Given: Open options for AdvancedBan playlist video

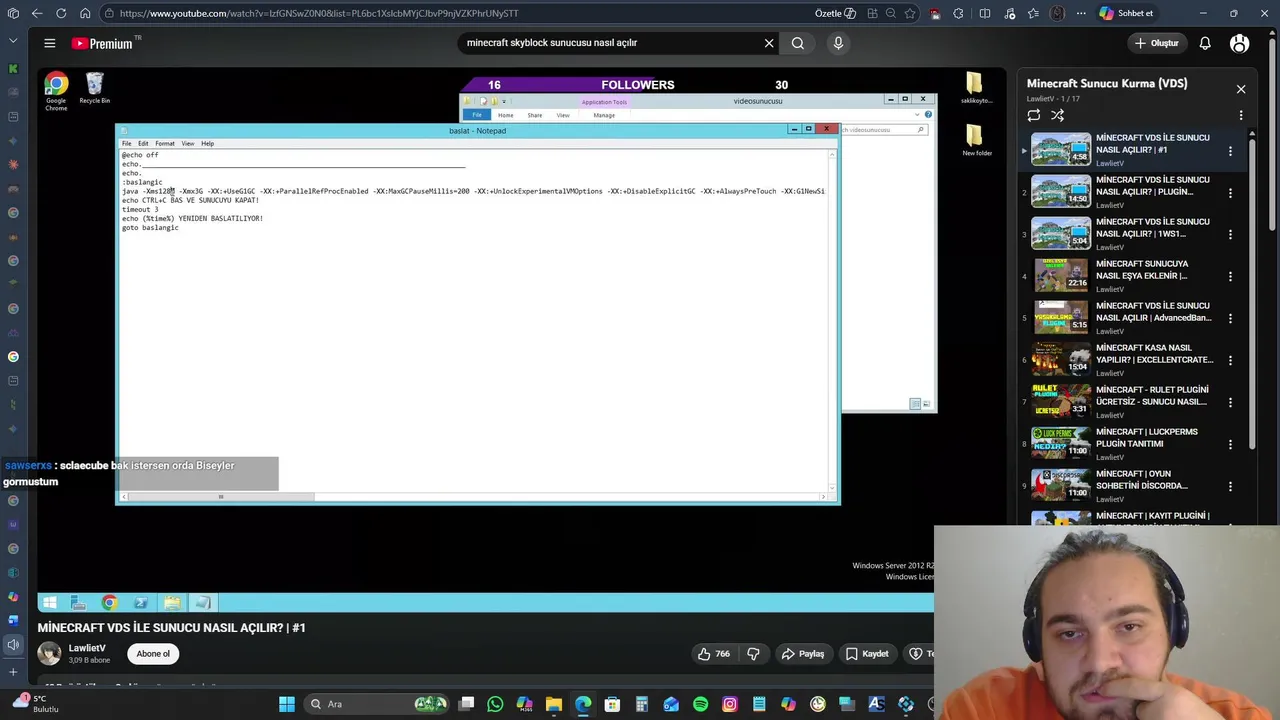Looking at the screenshot, I should (x=1230, y=319).
